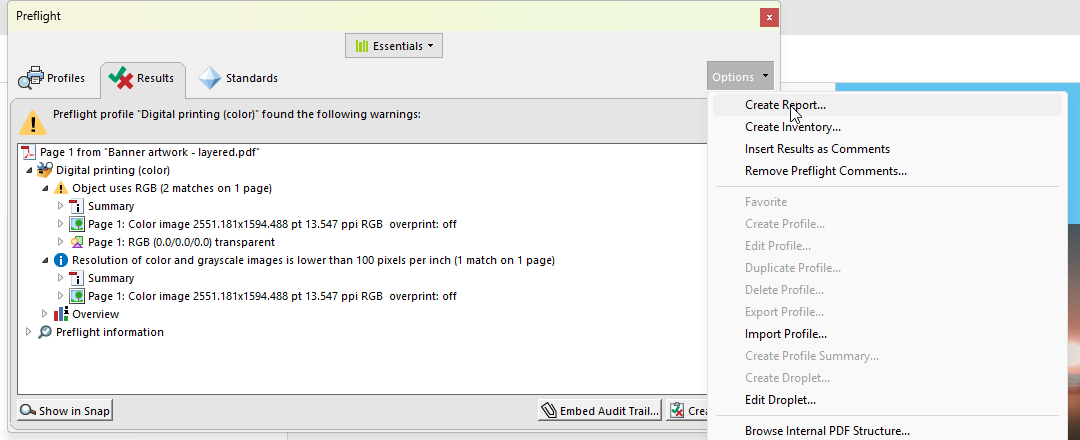Open the Essentials library dropdown

pyautogui.click(x=393, y=46)
